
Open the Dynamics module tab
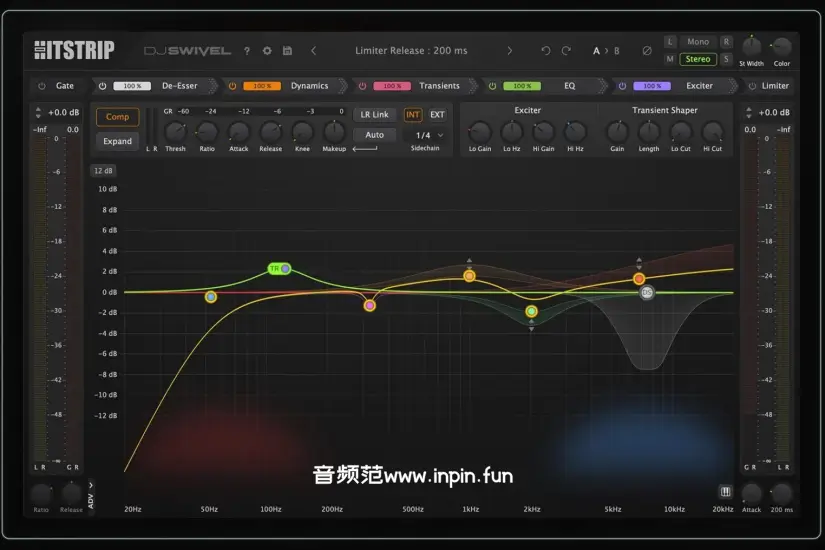(x=309, y=86)
